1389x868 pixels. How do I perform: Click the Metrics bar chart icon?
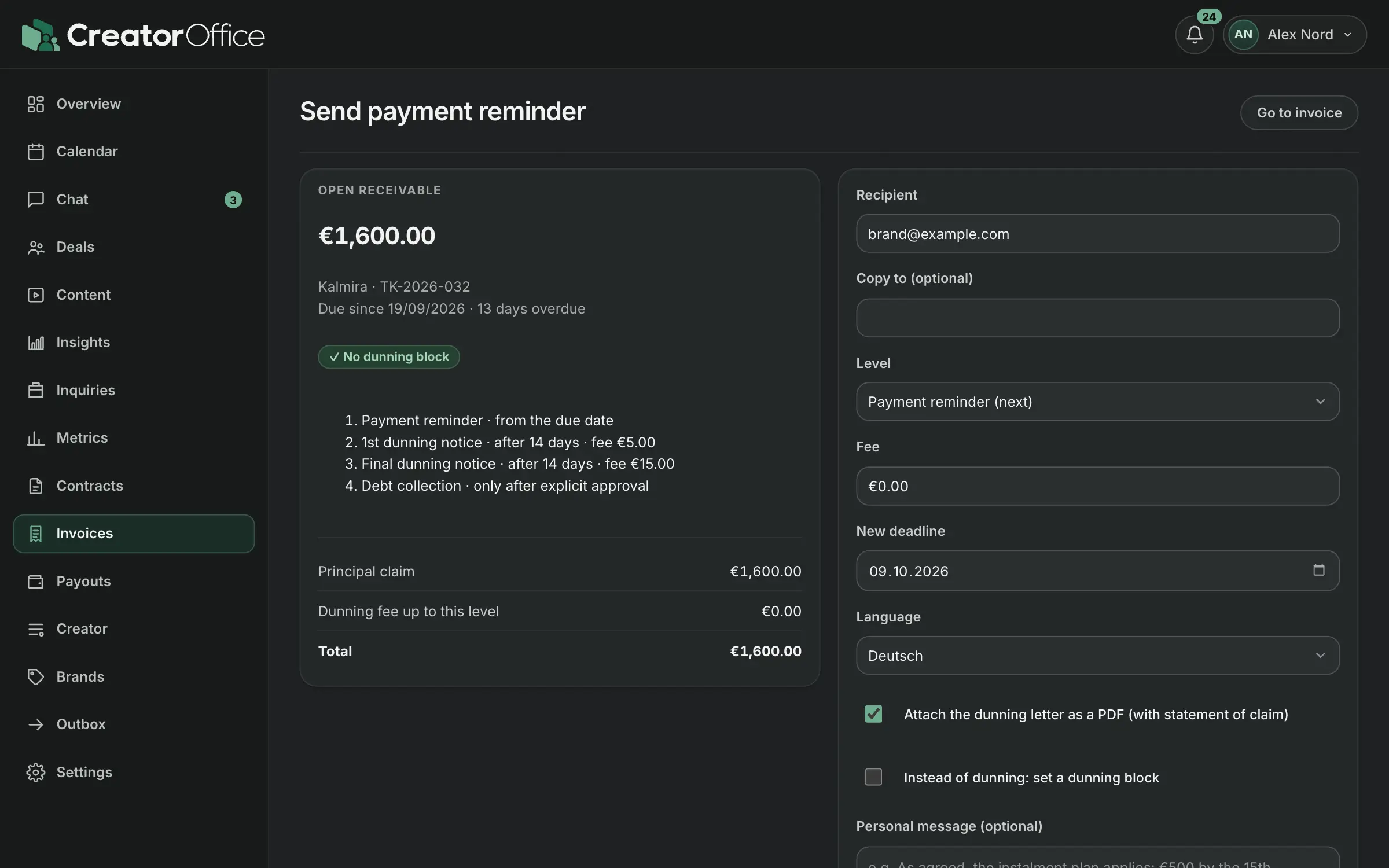(x=36, y=438)
